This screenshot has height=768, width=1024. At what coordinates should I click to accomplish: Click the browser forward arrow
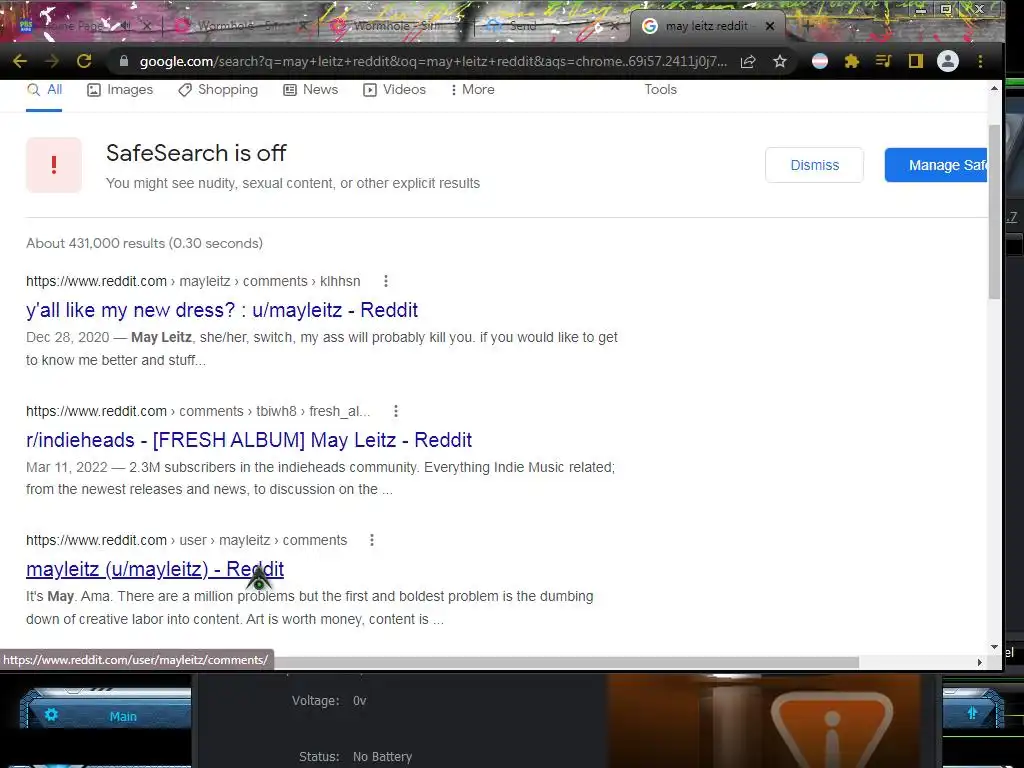[x=52, y=61]
